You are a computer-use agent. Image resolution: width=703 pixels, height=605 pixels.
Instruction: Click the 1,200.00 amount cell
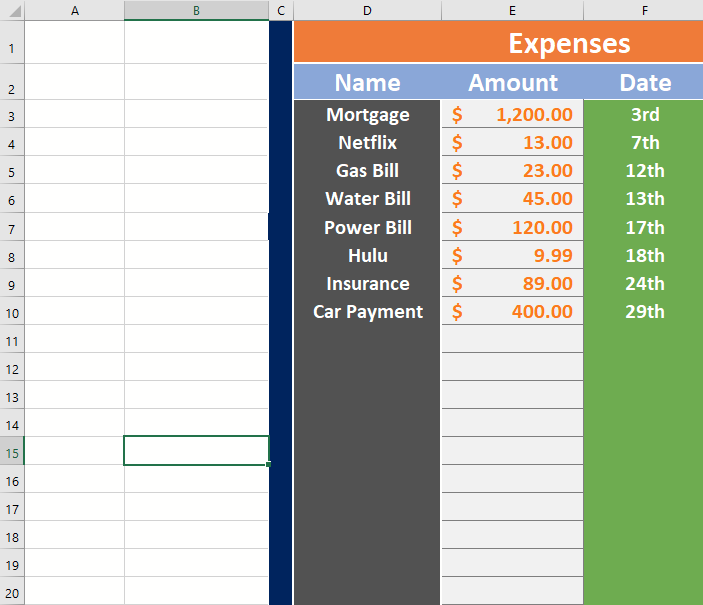click(512, 114)
